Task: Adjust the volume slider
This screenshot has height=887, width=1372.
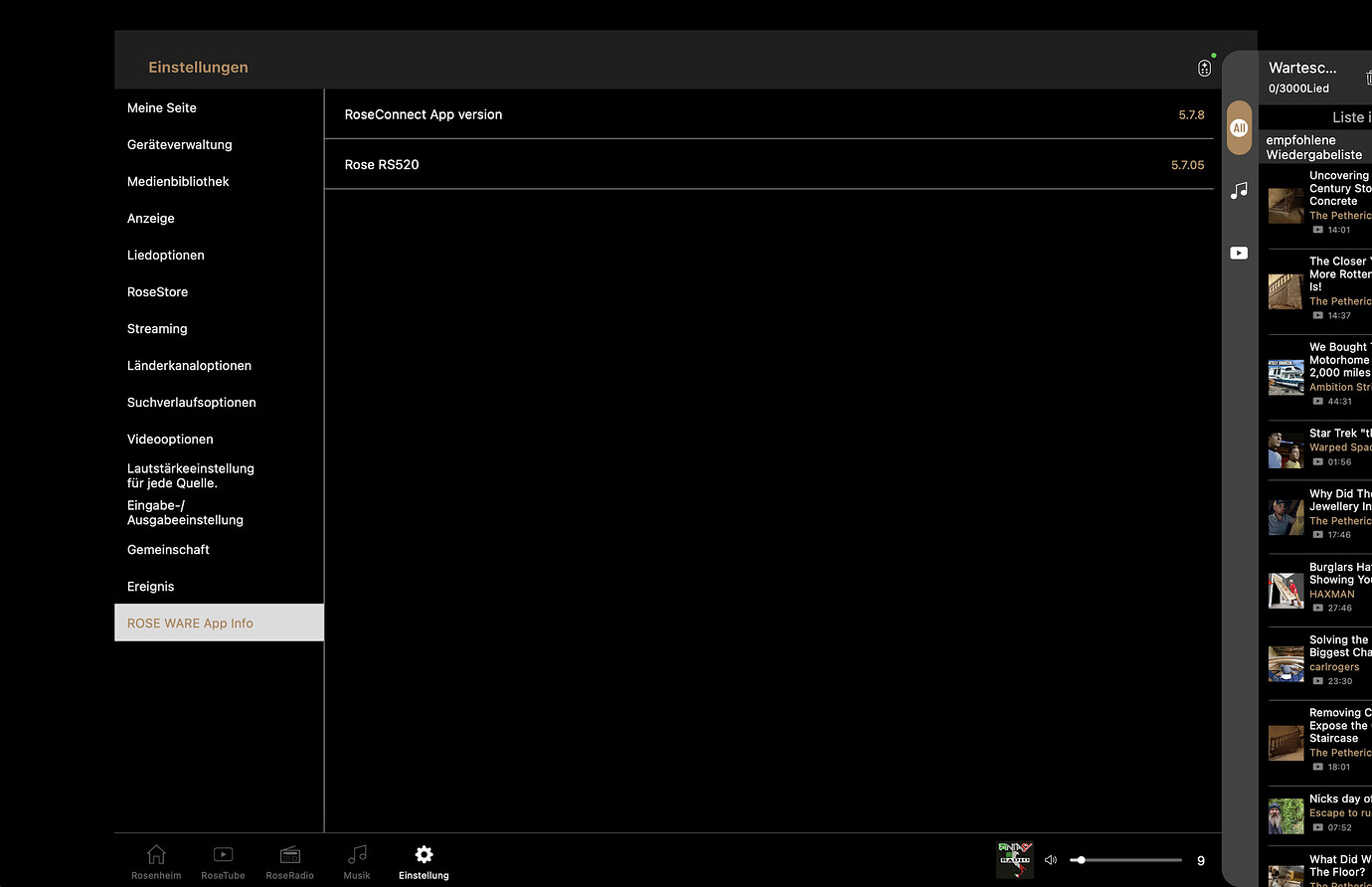Action: click(1125, 860)
